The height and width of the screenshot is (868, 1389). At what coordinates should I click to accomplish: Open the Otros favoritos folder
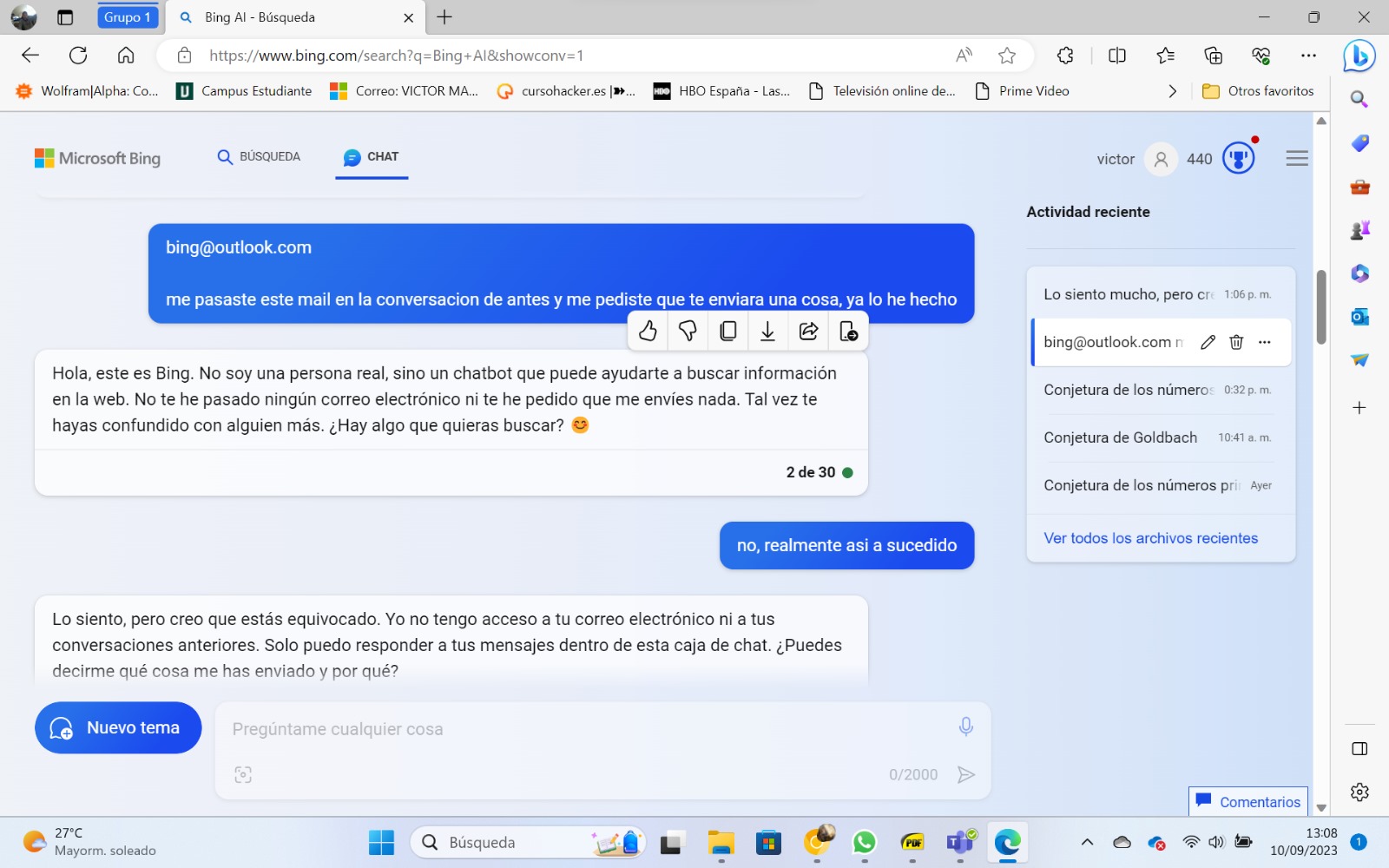pyautogui.click(x=1258, y=91)
